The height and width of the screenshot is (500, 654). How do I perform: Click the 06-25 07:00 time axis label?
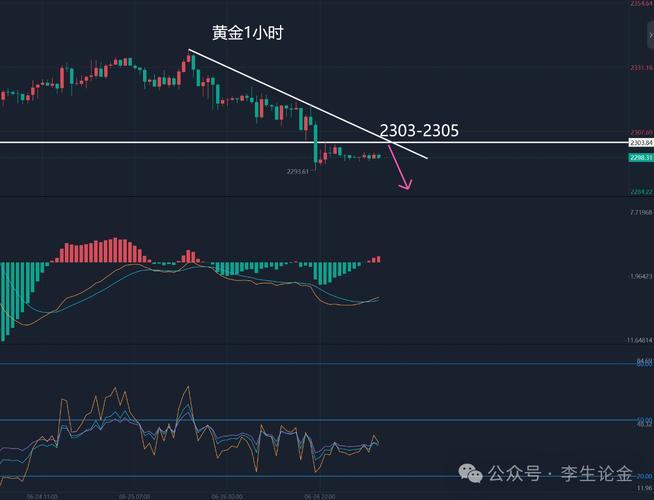134,497
